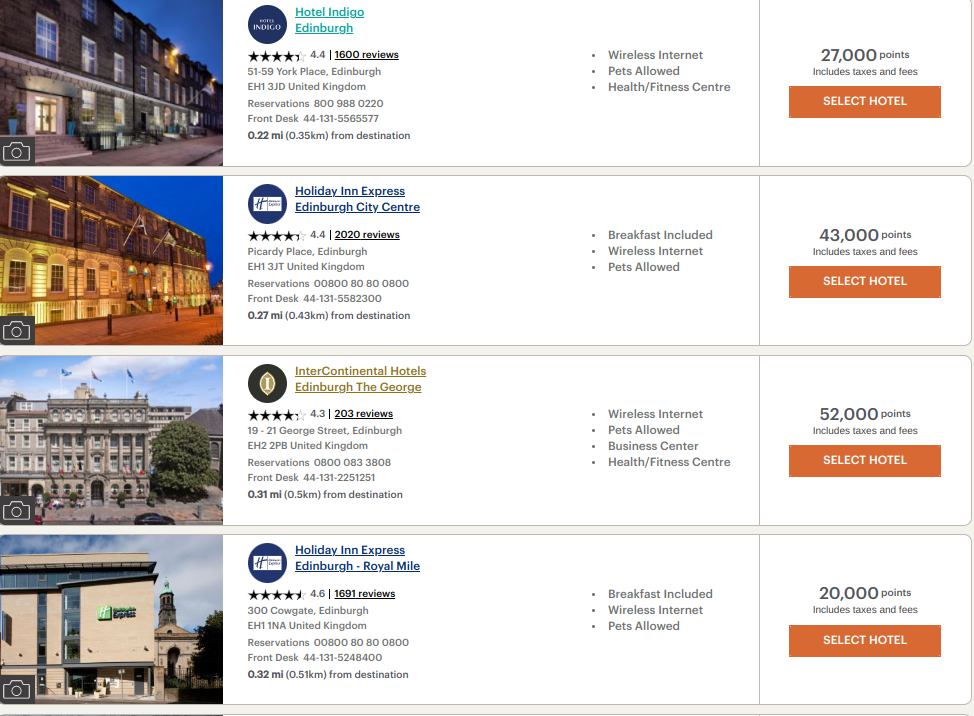Open Holiday Inn Express Edinburgh City Centre link
The height and width of the screenshot is (716, 974).
click(x=357, y=199)
